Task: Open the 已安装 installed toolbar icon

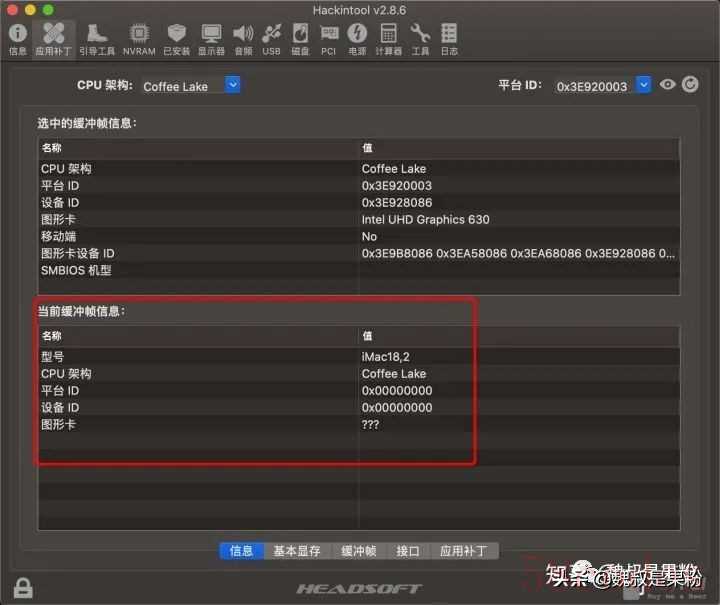Action: 177,39
